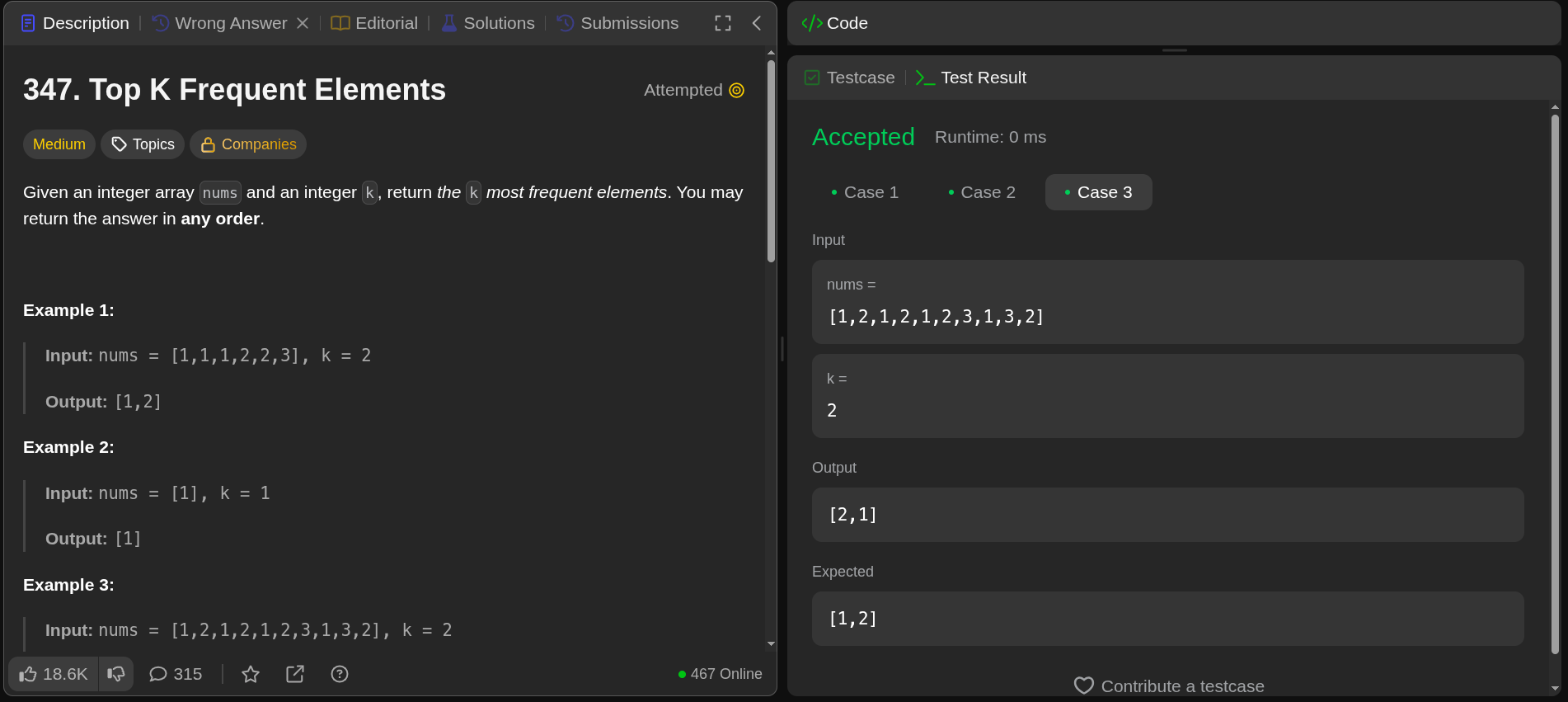
Task: Expand the Topics tag
Action: 143,144
